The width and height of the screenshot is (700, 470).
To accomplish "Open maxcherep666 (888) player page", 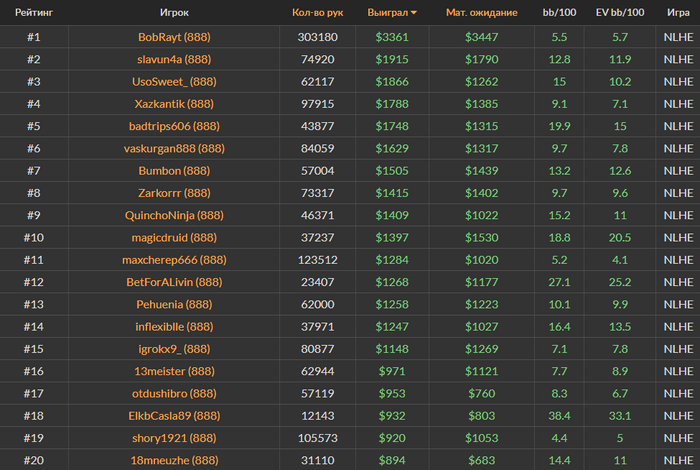I will point(174,260).
